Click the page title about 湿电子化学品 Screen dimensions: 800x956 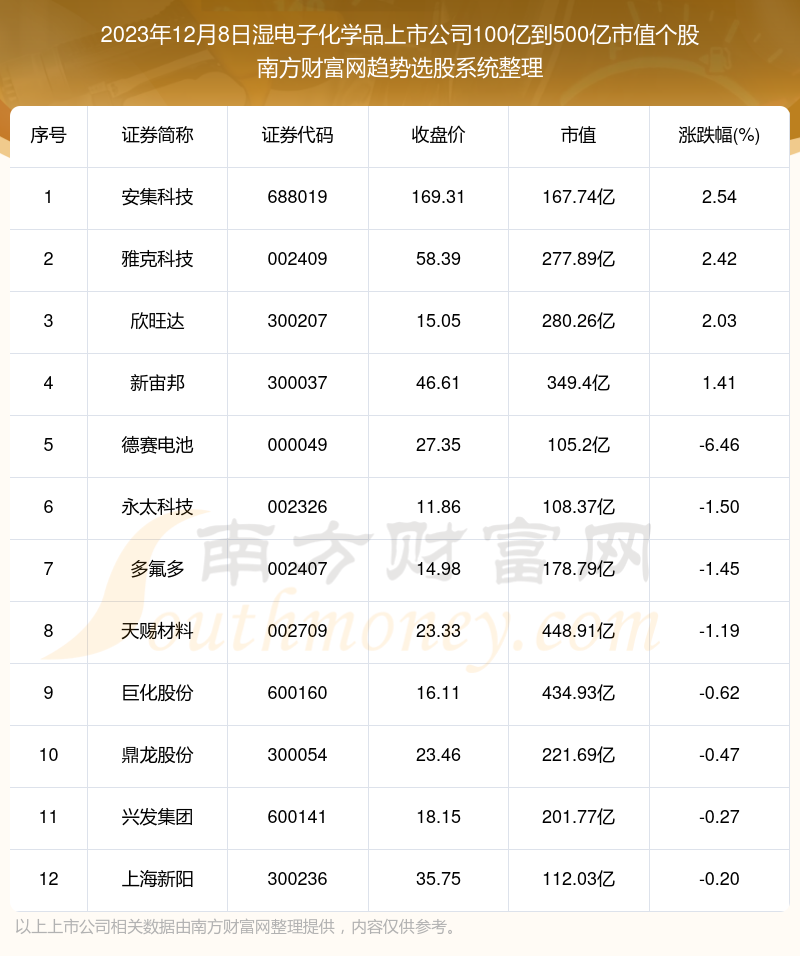pos(400,35)
